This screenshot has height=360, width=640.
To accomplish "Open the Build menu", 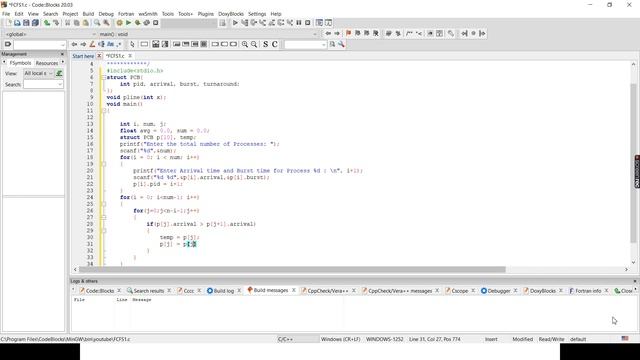I will [88, 14].
